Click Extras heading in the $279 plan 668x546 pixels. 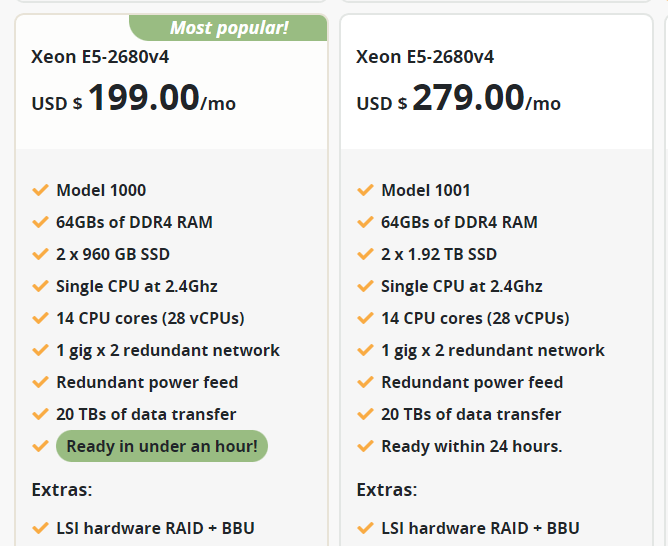click(387, 490)
